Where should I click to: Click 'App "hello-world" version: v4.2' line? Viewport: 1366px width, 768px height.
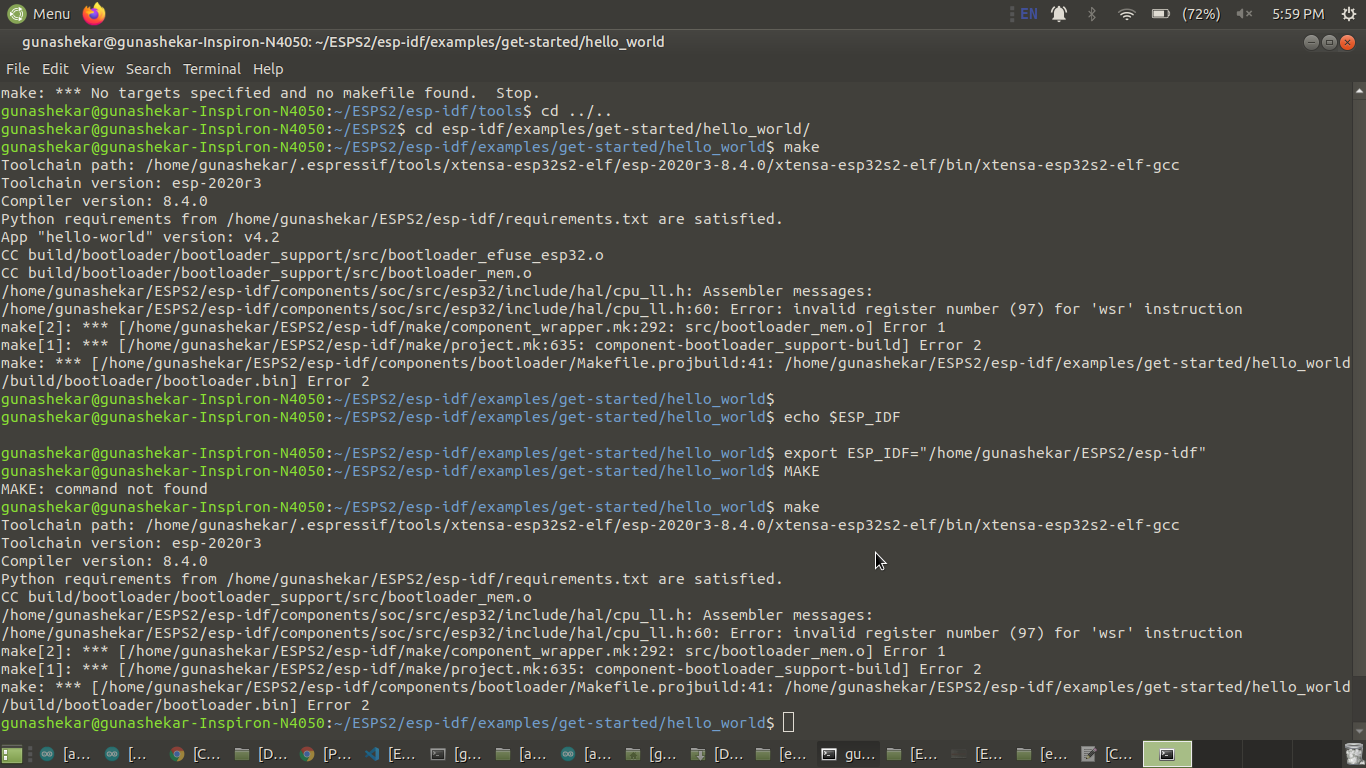pyautogui.click(x=140, y=237)
